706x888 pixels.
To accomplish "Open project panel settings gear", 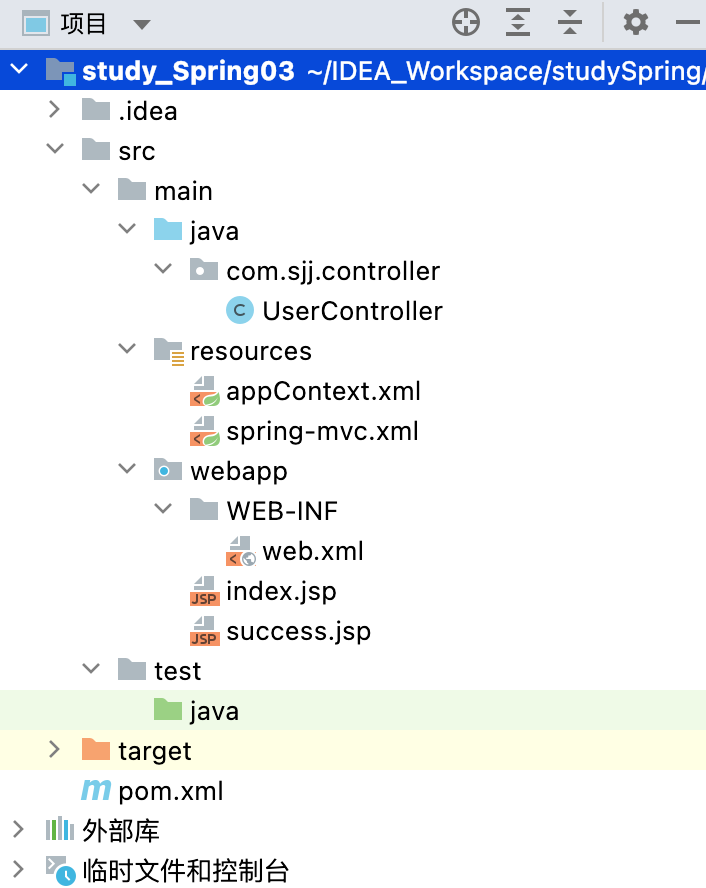I will 636,23.
